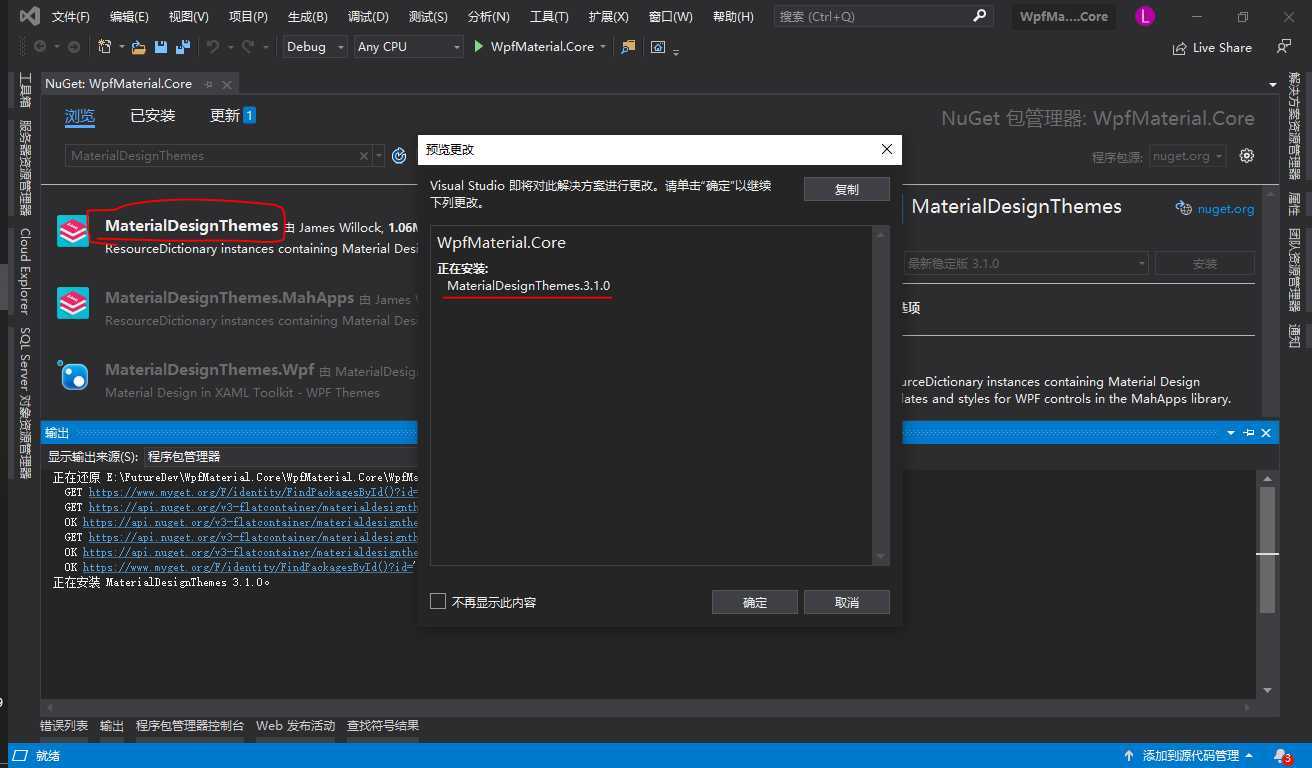Open NuGet settings gear icon
Screen dimensions: 1312x768
coord(1247,156)
